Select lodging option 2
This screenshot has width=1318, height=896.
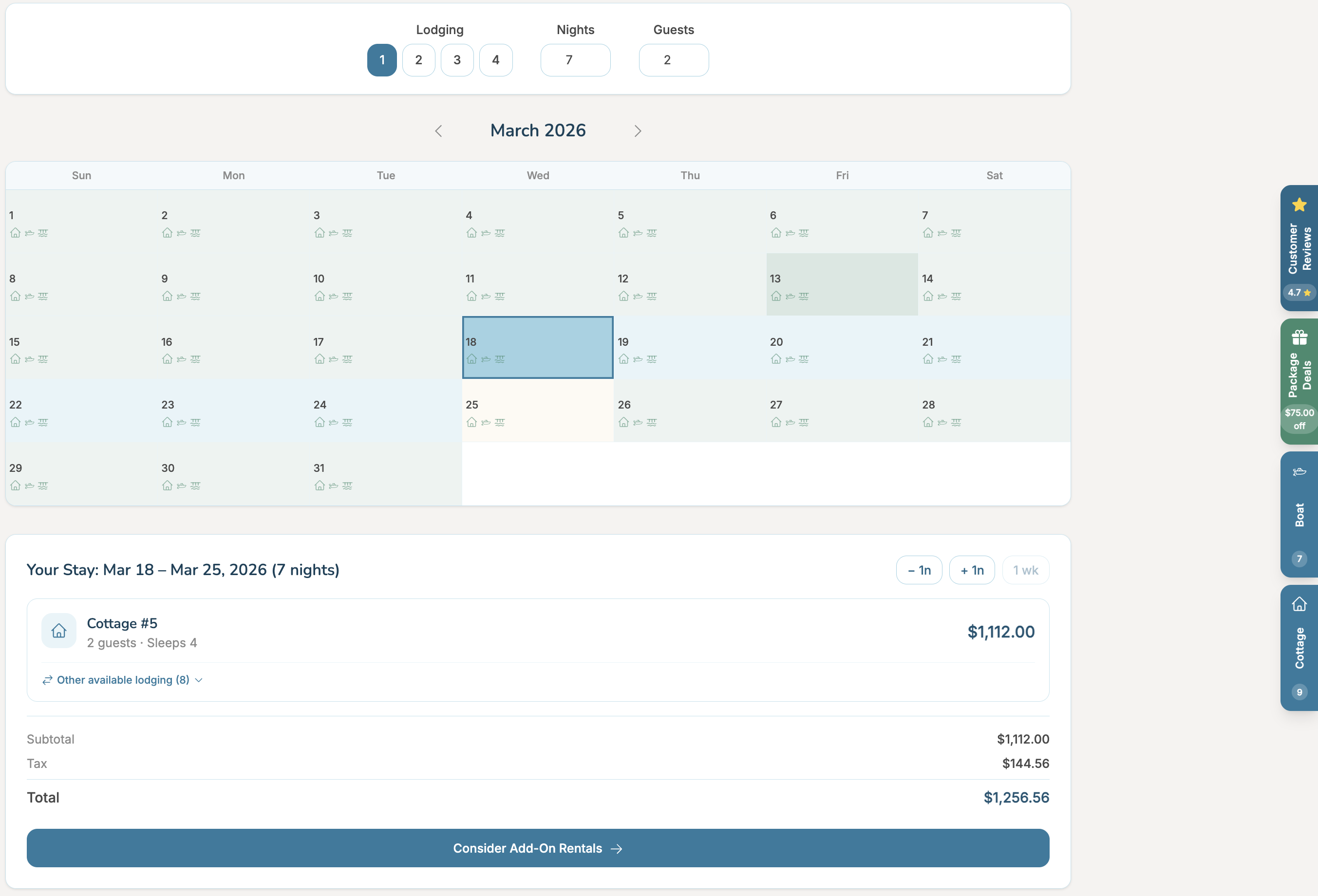[418, 60]
